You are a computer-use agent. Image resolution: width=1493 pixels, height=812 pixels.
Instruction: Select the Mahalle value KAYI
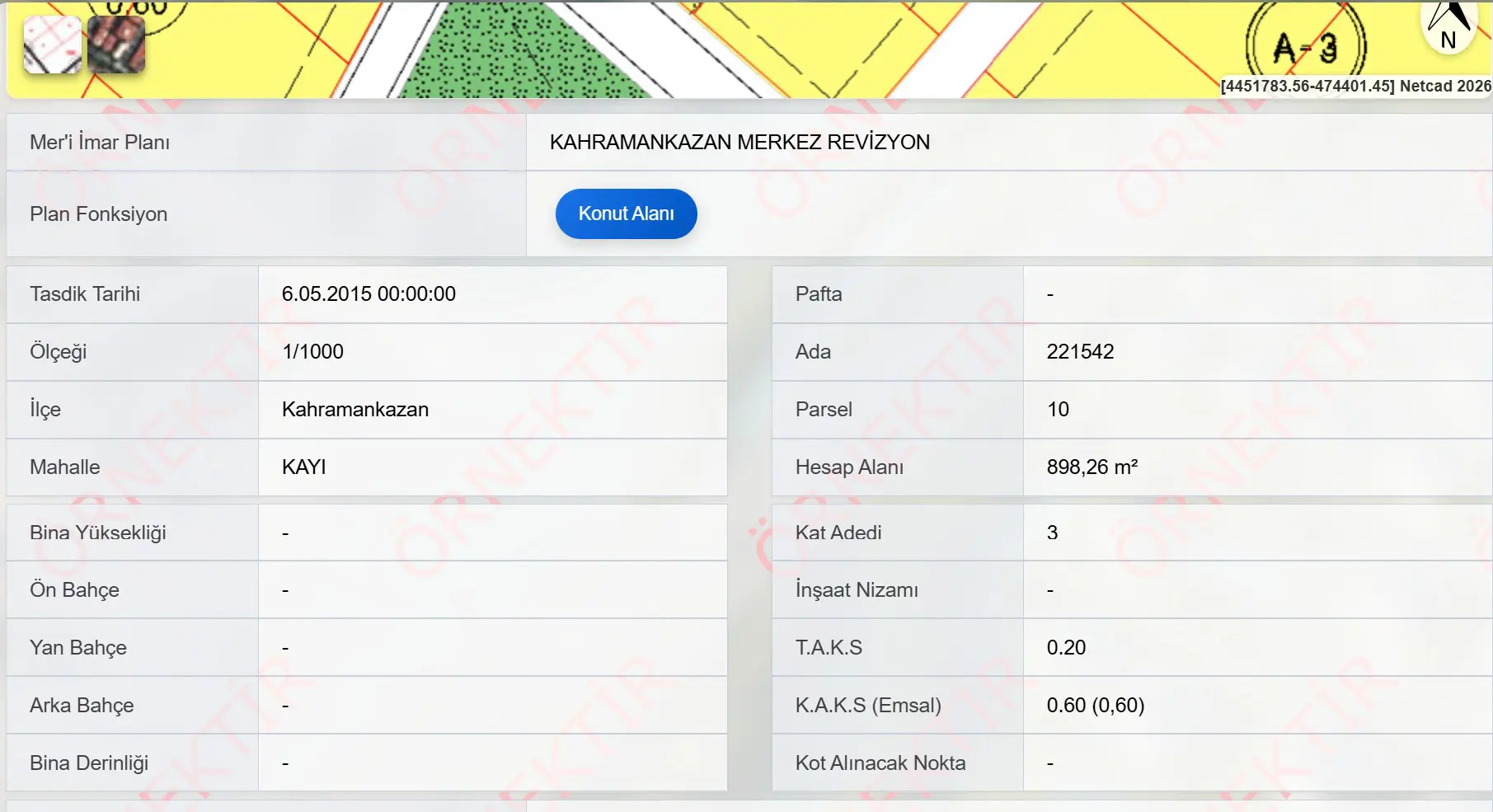click(x=304, y=467)
